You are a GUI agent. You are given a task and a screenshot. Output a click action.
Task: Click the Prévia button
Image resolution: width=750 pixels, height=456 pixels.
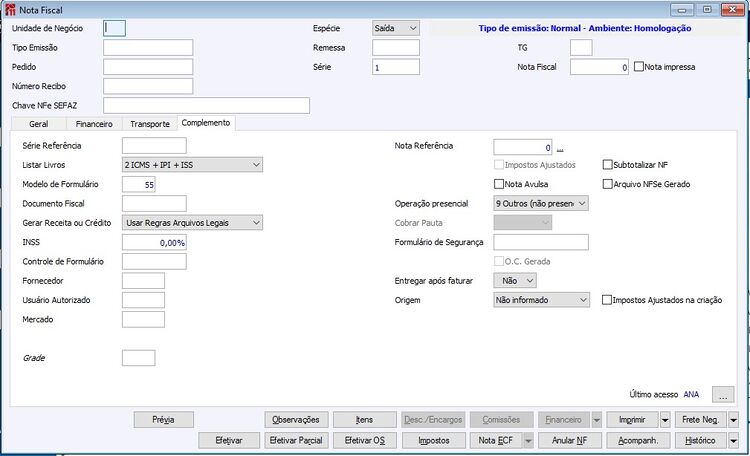(164, 420)
